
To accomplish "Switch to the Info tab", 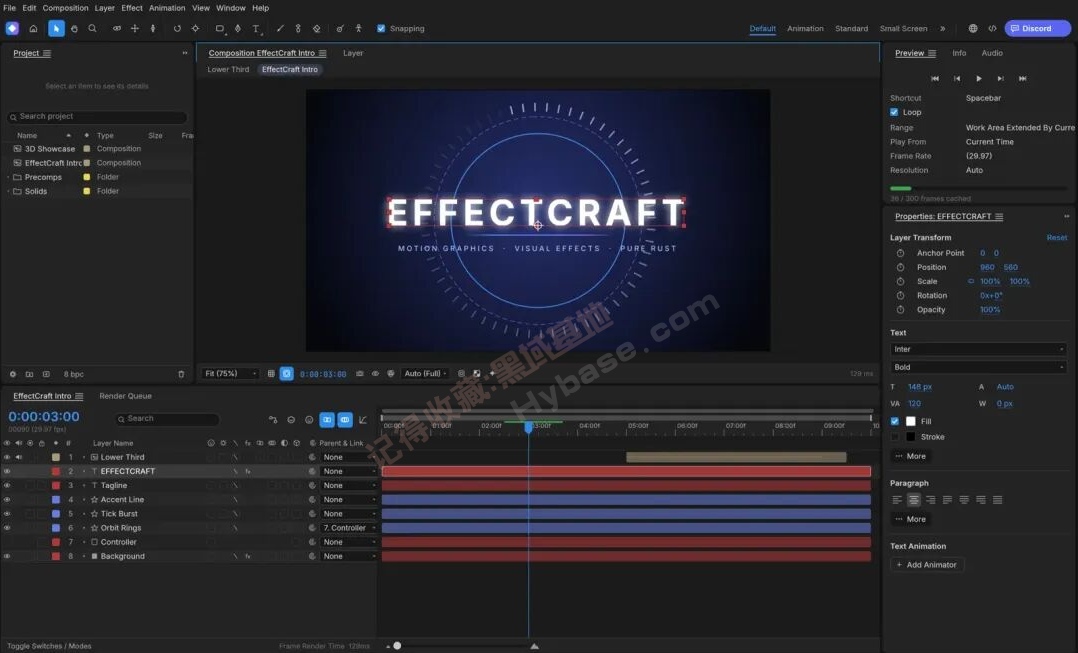I will pyautogui.click(x=959, y=53).
